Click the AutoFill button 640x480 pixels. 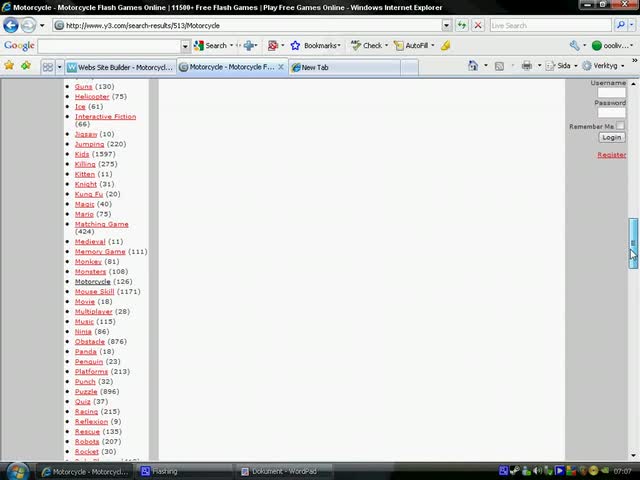tap(411, 46)
